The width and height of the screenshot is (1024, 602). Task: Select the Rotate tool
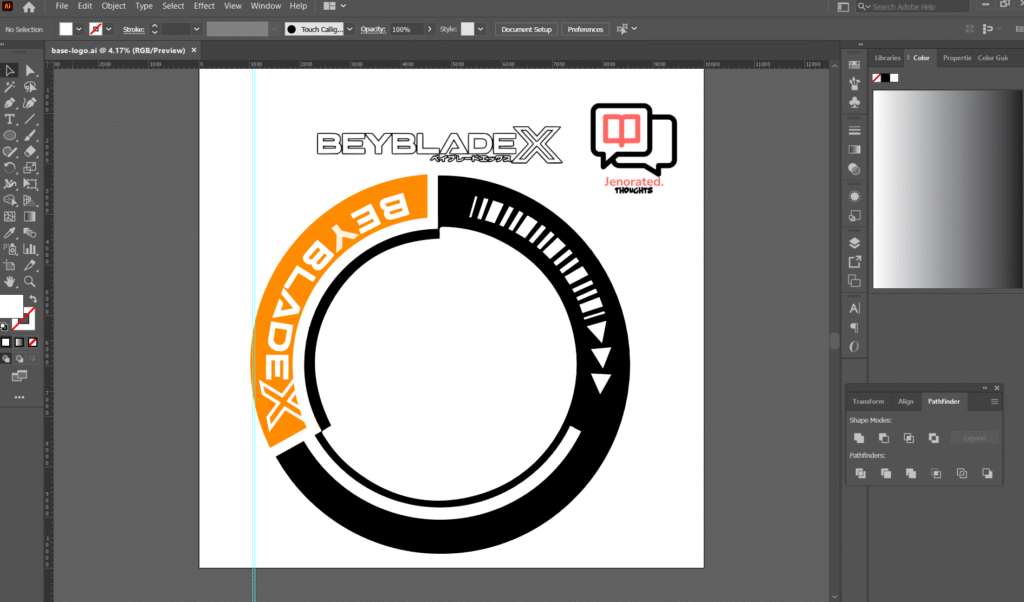point(10,168)
